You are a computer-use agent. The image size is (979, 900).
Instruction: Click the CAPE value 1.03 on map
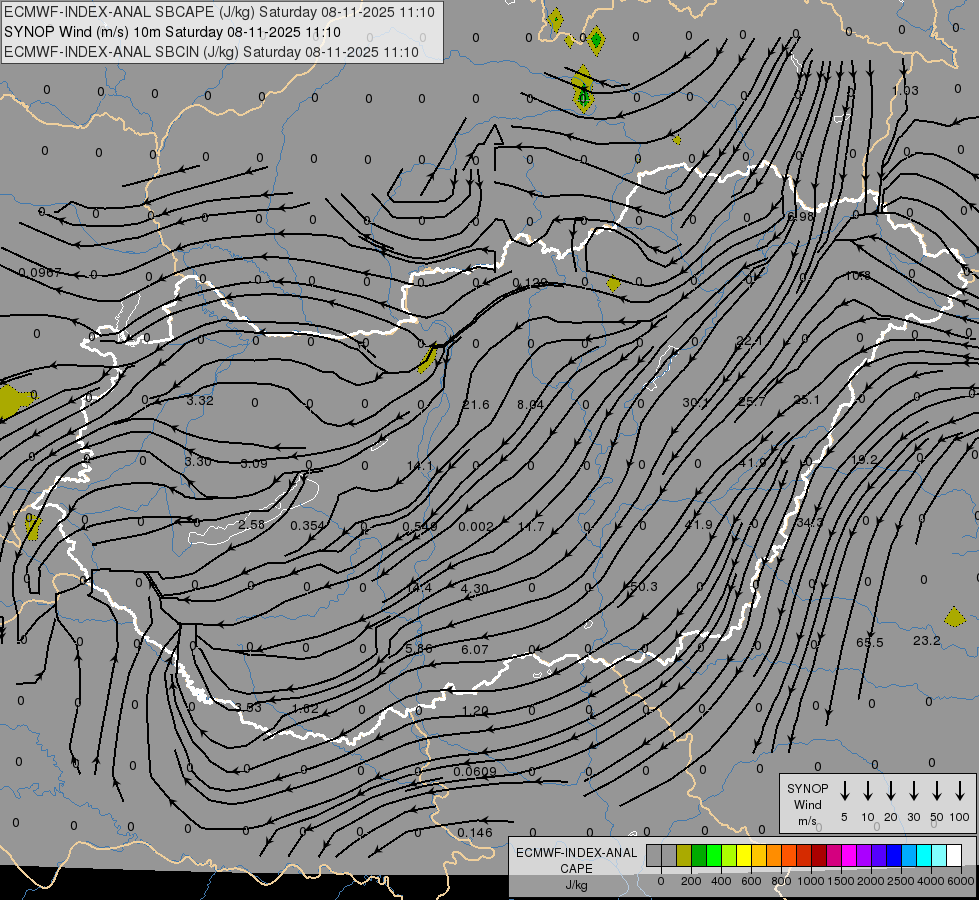905,91
